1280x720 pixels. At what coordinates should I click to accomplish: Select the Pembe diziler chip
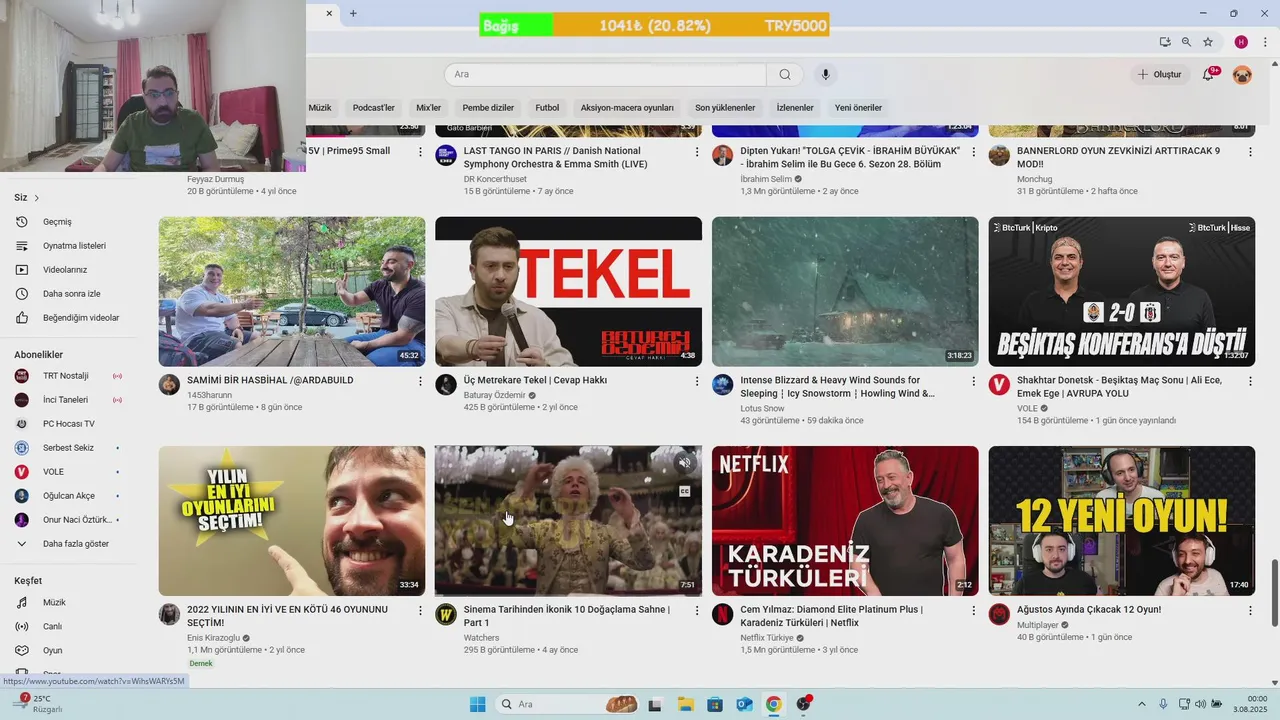pos(488,108)
